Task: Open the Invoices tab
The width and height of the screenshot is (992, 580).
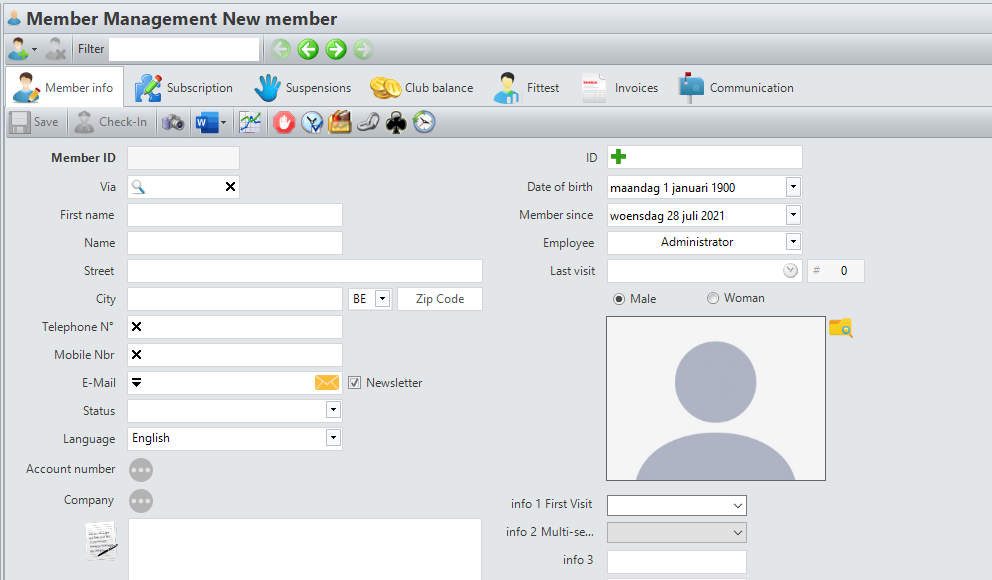Action: point(621,88)
